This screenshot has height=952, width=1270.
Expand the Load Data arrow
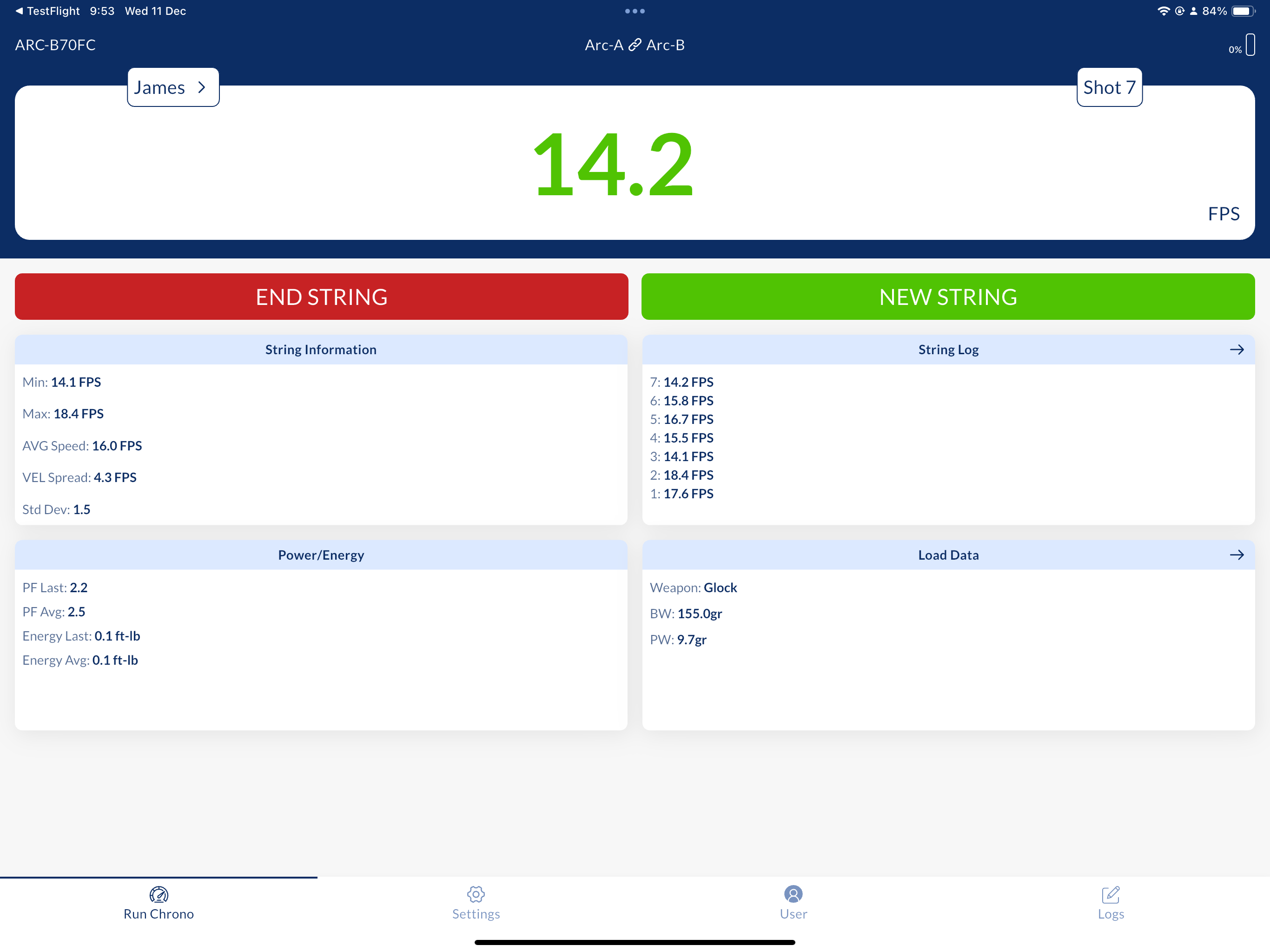coord(1237,555)
